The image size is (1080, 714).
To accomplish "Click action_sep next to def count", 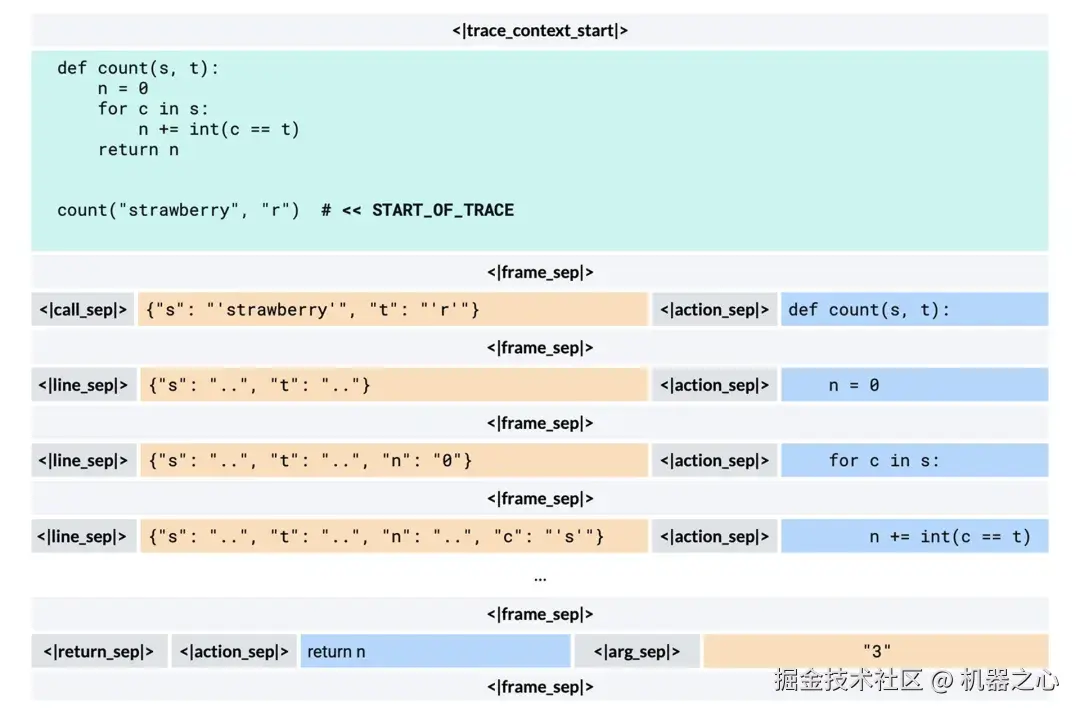I will [x=714, y=309].
